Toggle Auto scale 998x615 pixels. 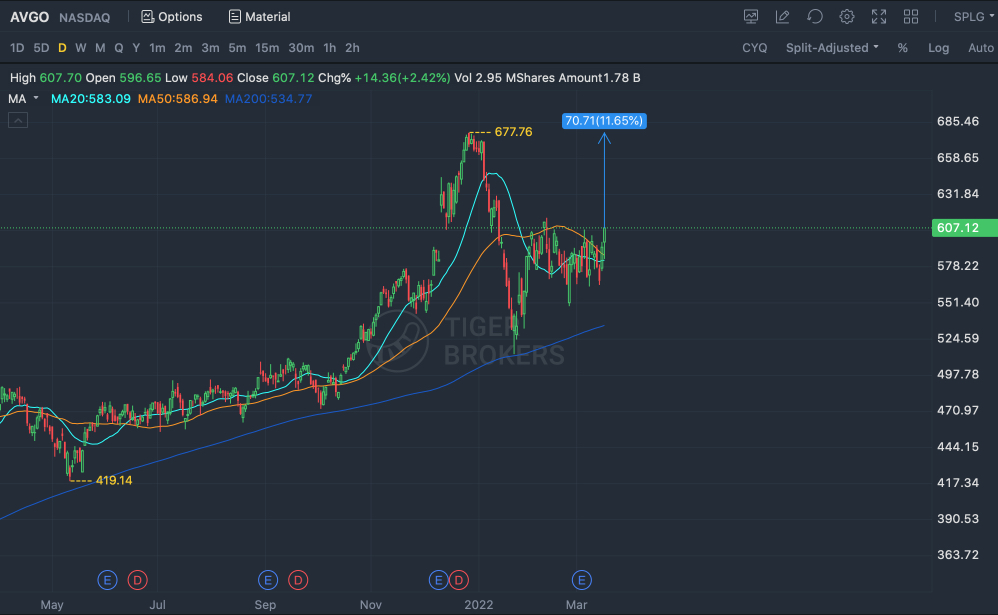tap(981, 48)
